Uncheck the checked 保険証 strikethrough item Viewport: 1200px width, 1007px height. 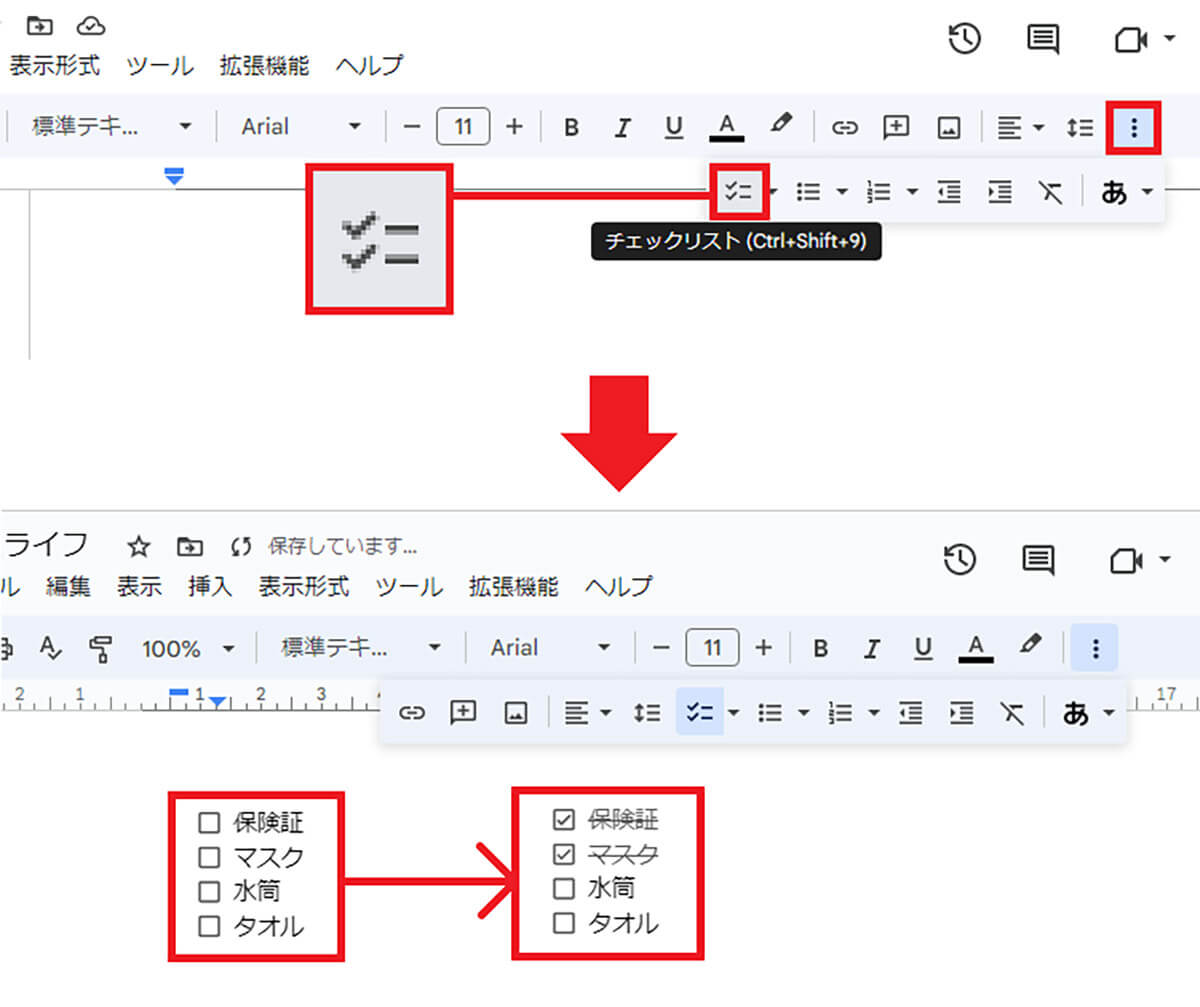point(564,820)
